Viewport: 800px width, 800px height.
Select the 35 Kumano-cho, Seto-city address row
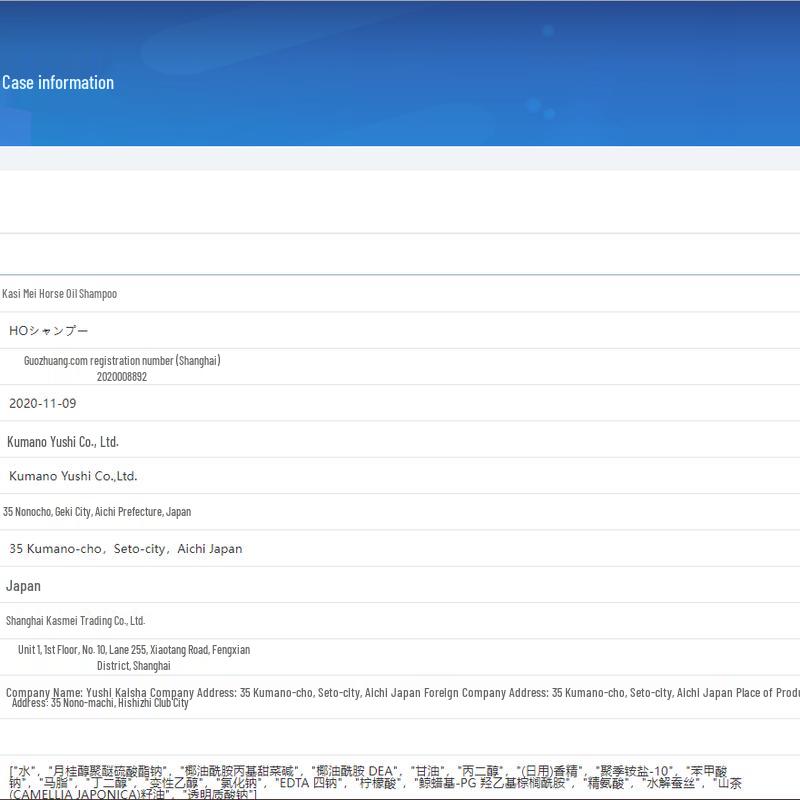click(125, 549)
